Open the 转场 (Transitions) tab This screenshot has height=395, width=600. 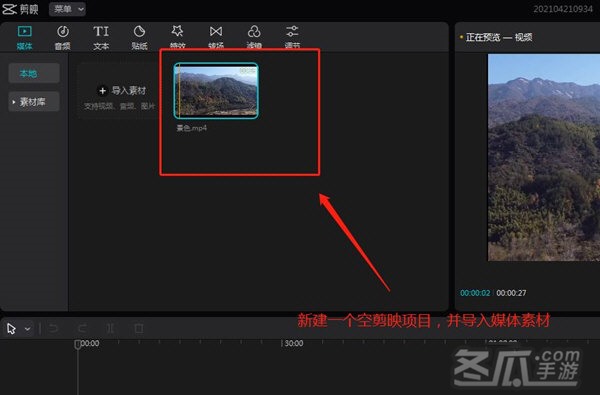click(x=216, y=37)
